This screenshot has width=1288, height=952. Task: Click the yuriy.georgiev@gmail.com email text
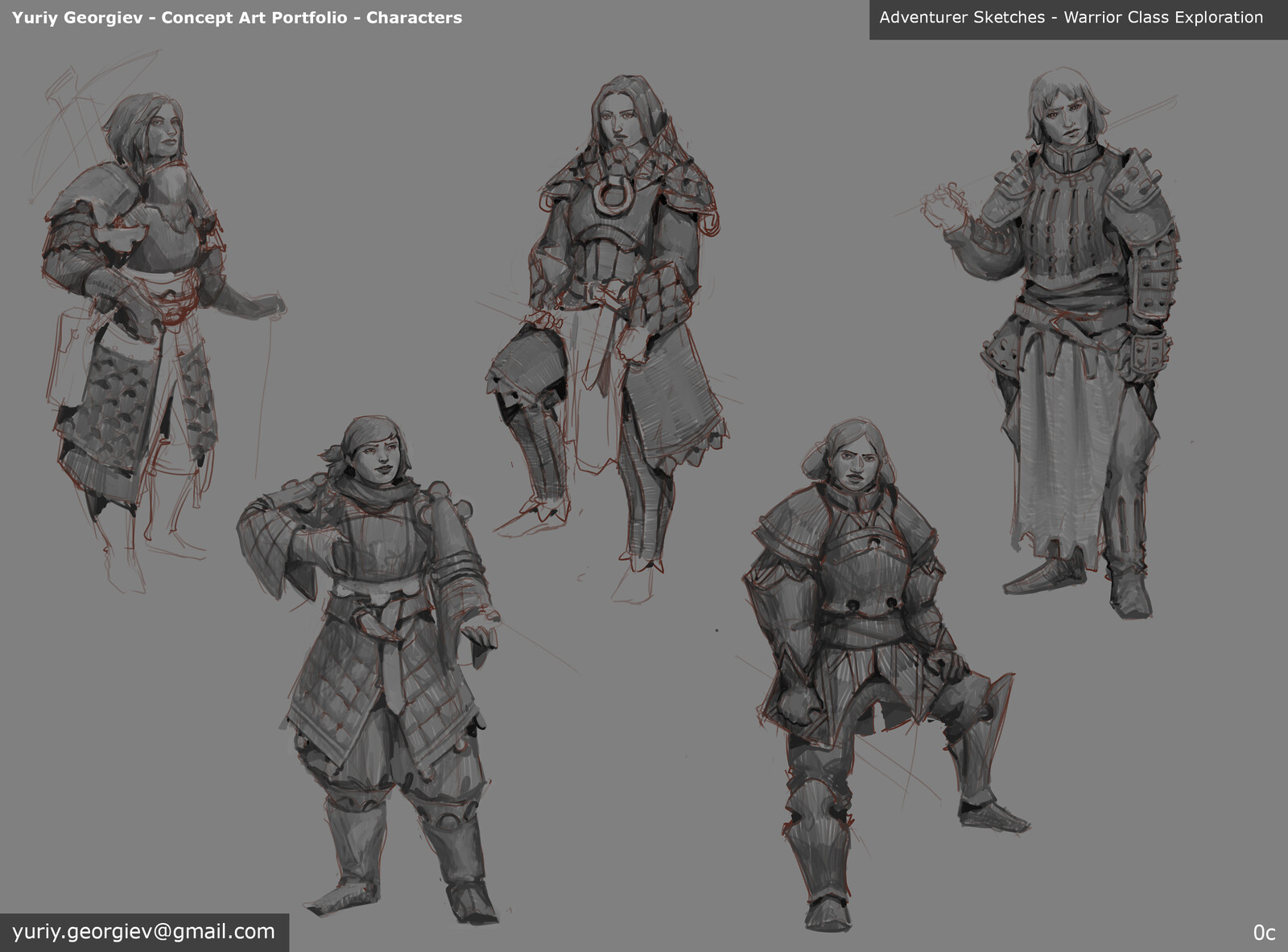pos(143,932)
